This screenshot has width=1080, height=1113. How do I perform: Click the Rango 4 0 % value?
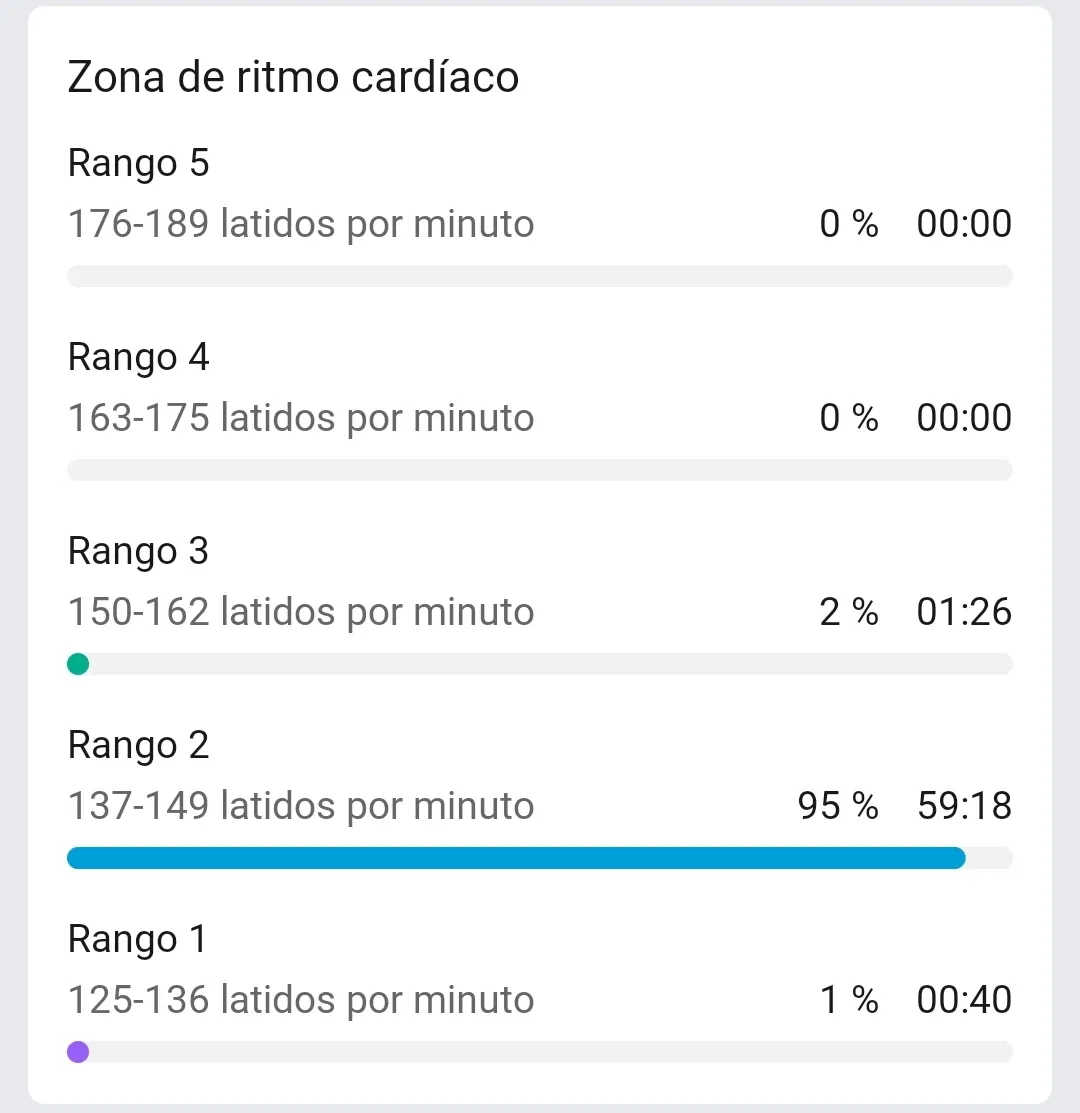point(848,418)
